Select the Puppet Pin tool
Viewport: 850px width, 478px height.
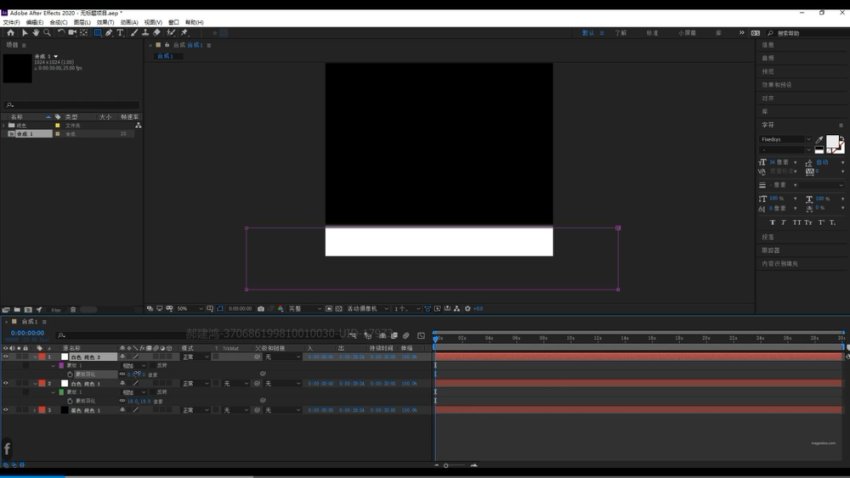point(184,33)
